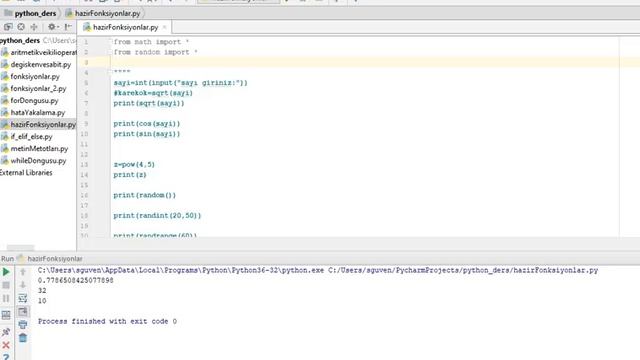Image resolution: width=640 pixels, height=360 pixels.
Task: Click the first Project toolbar view icon
Action: pyautogui.click(x=8, y=27)
